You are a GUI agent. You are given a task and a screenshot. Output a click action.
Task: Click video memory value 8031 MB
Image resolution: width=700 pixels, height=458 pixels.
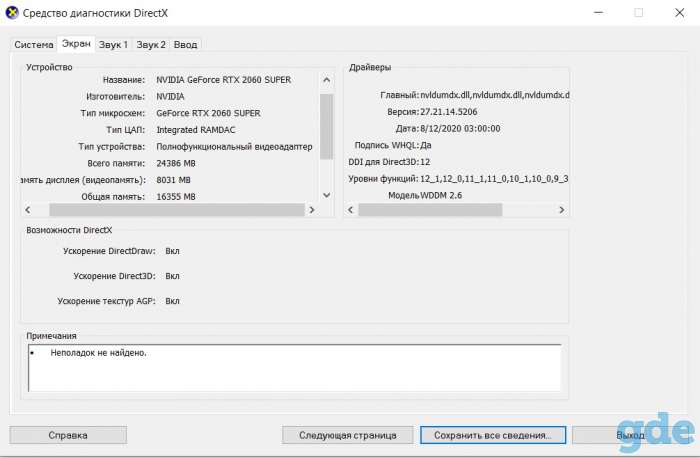173,180
